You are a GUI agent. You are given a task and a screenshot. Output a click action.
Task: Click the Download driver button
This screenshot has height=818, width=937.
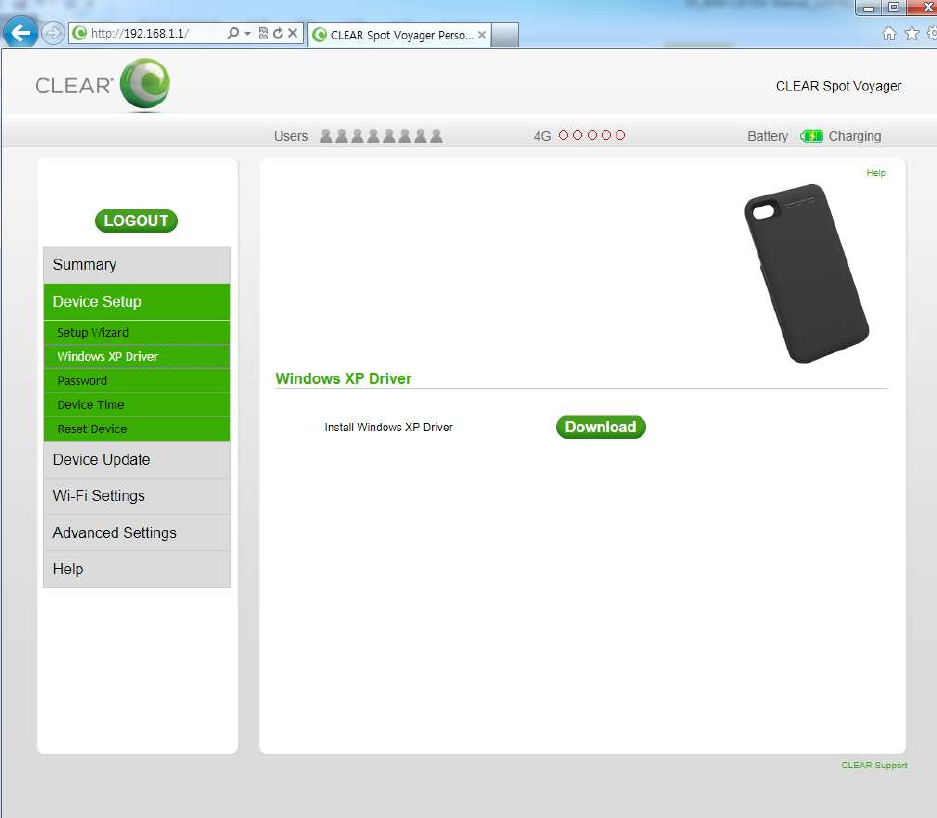pos(601,427)
